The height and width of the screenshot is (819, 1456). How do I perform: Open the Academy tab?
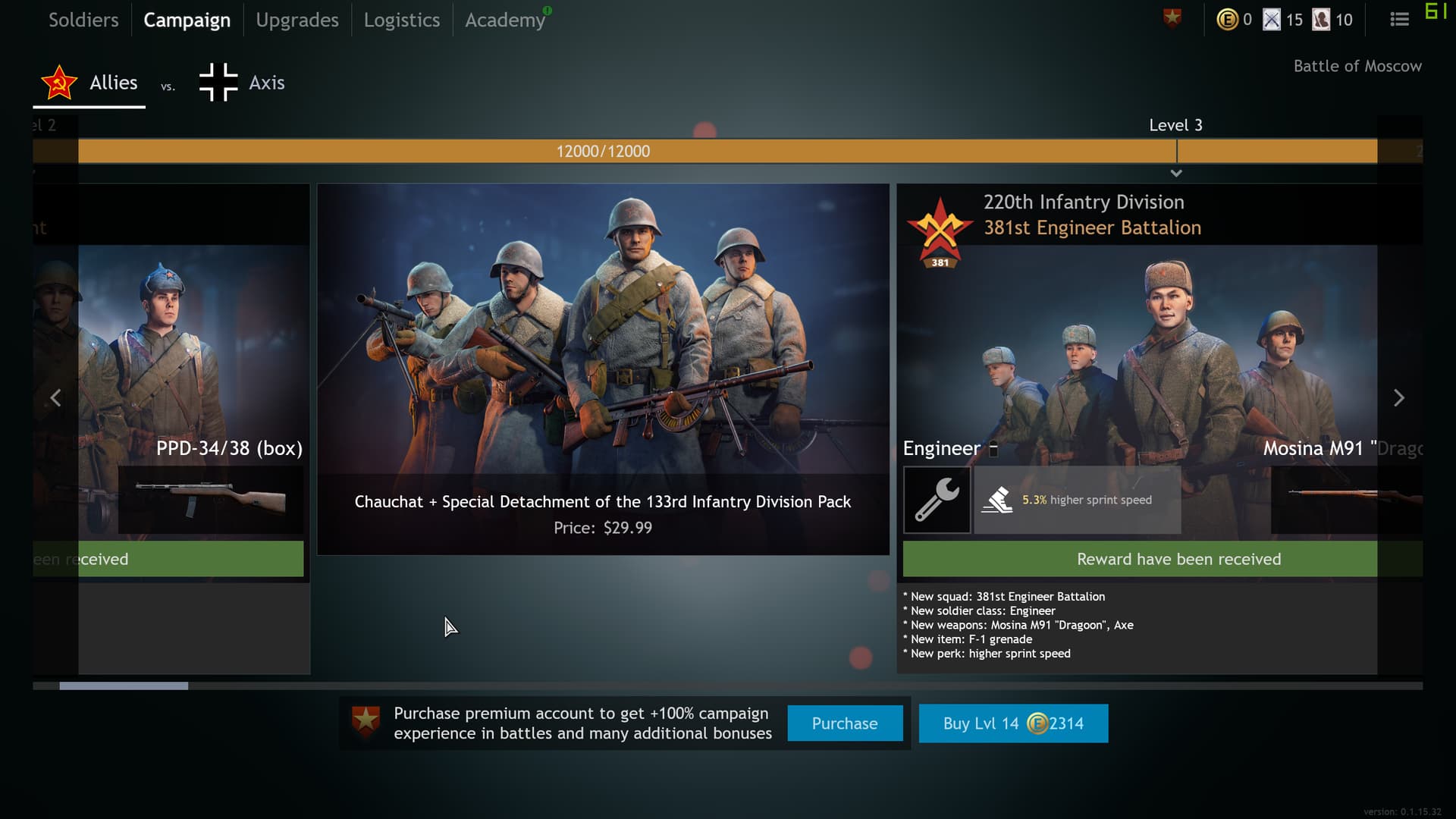click(x=504, y=20)
